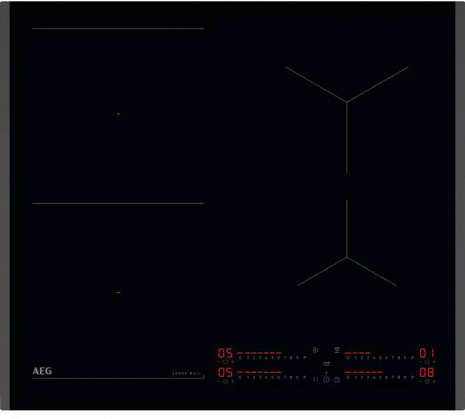Image resolution: width=465 pixels, height=419 pixels.
Task: Set upper 05 zone slider to level 9
Action: pos(297,358)
